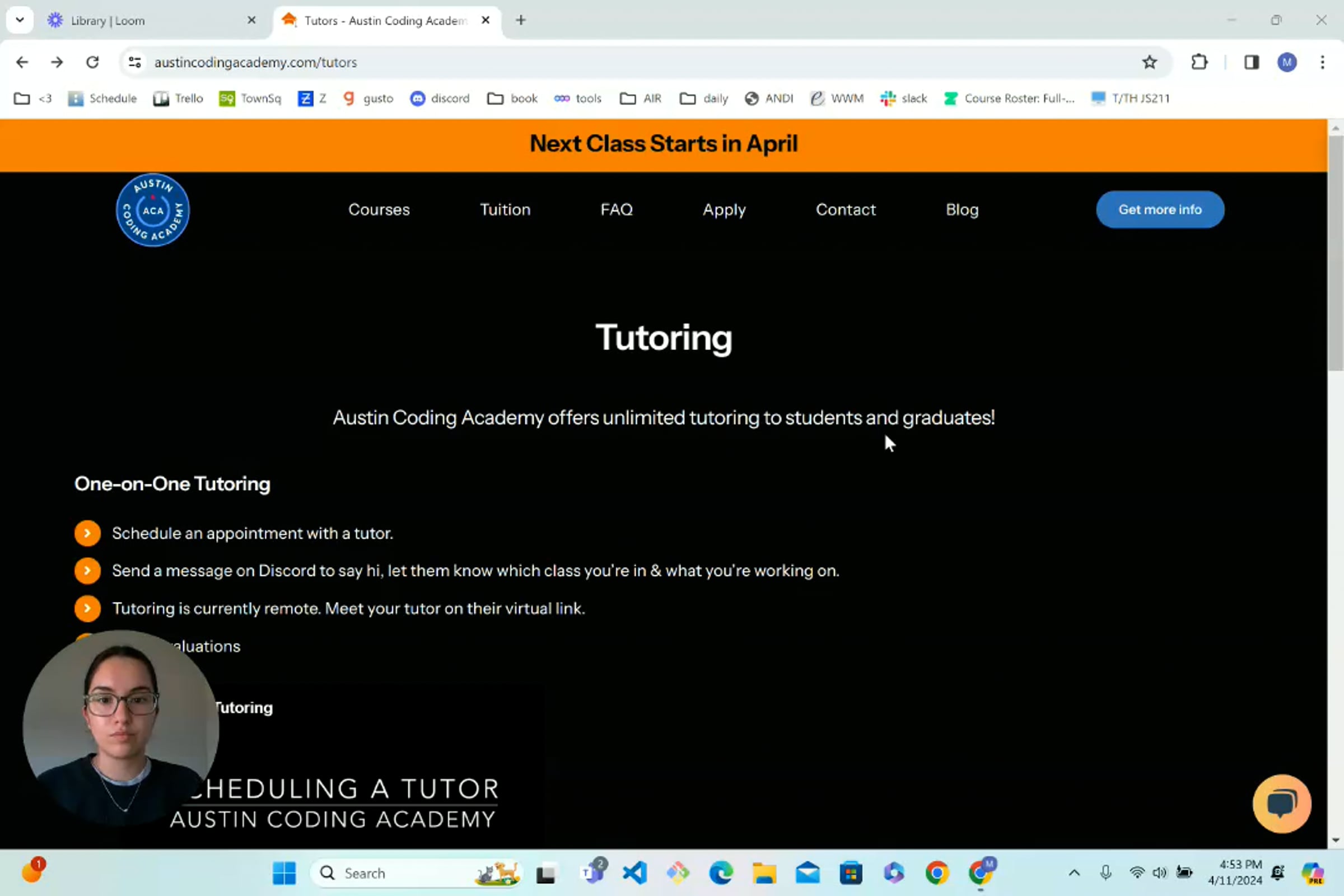1344x896 pixels.
Task: Expand the tab search dropdown arrow
Action: tap(20, 20)
